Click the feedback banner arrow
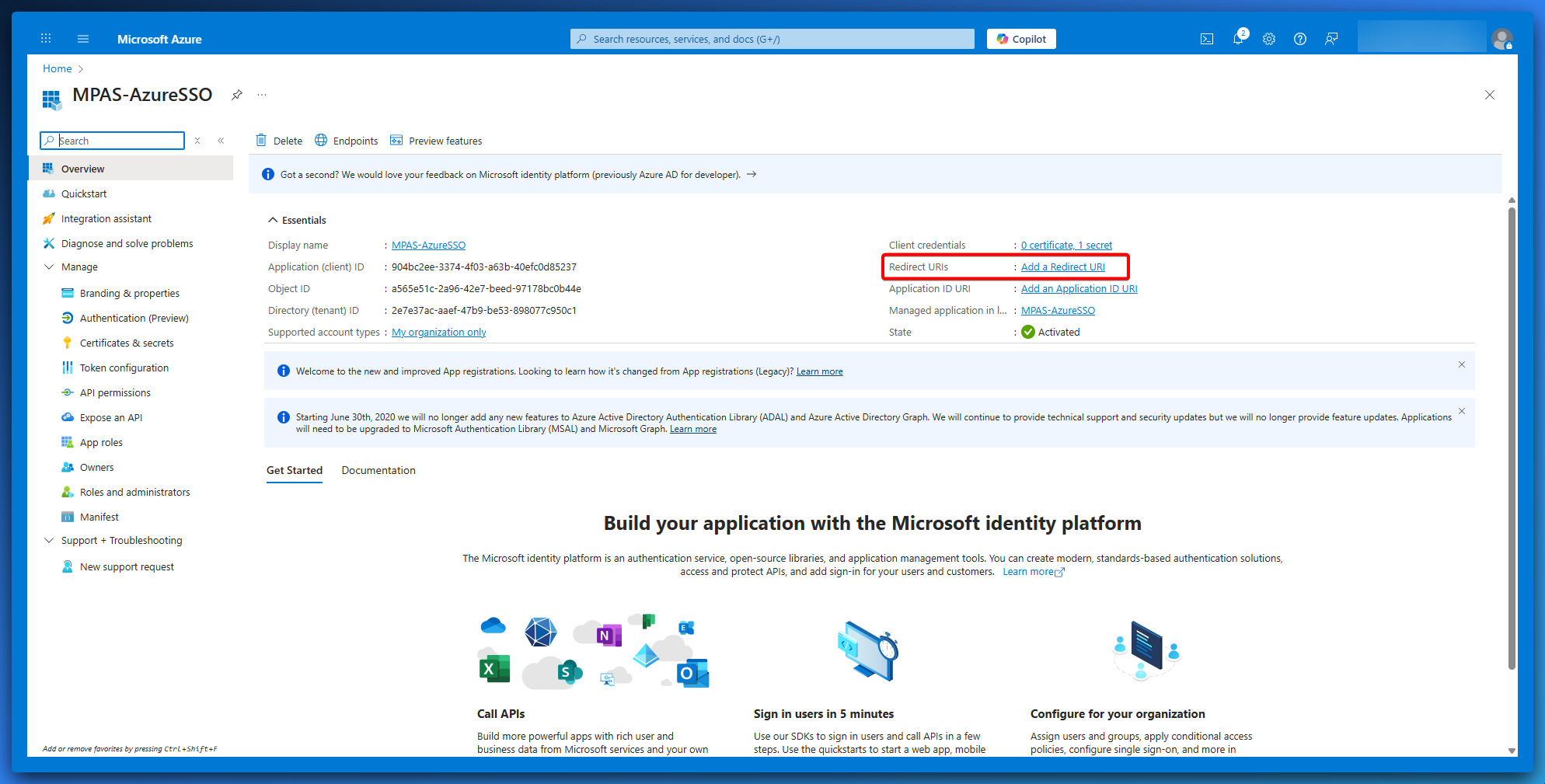This screenshot has width=1545, height=784. (752, 174)
